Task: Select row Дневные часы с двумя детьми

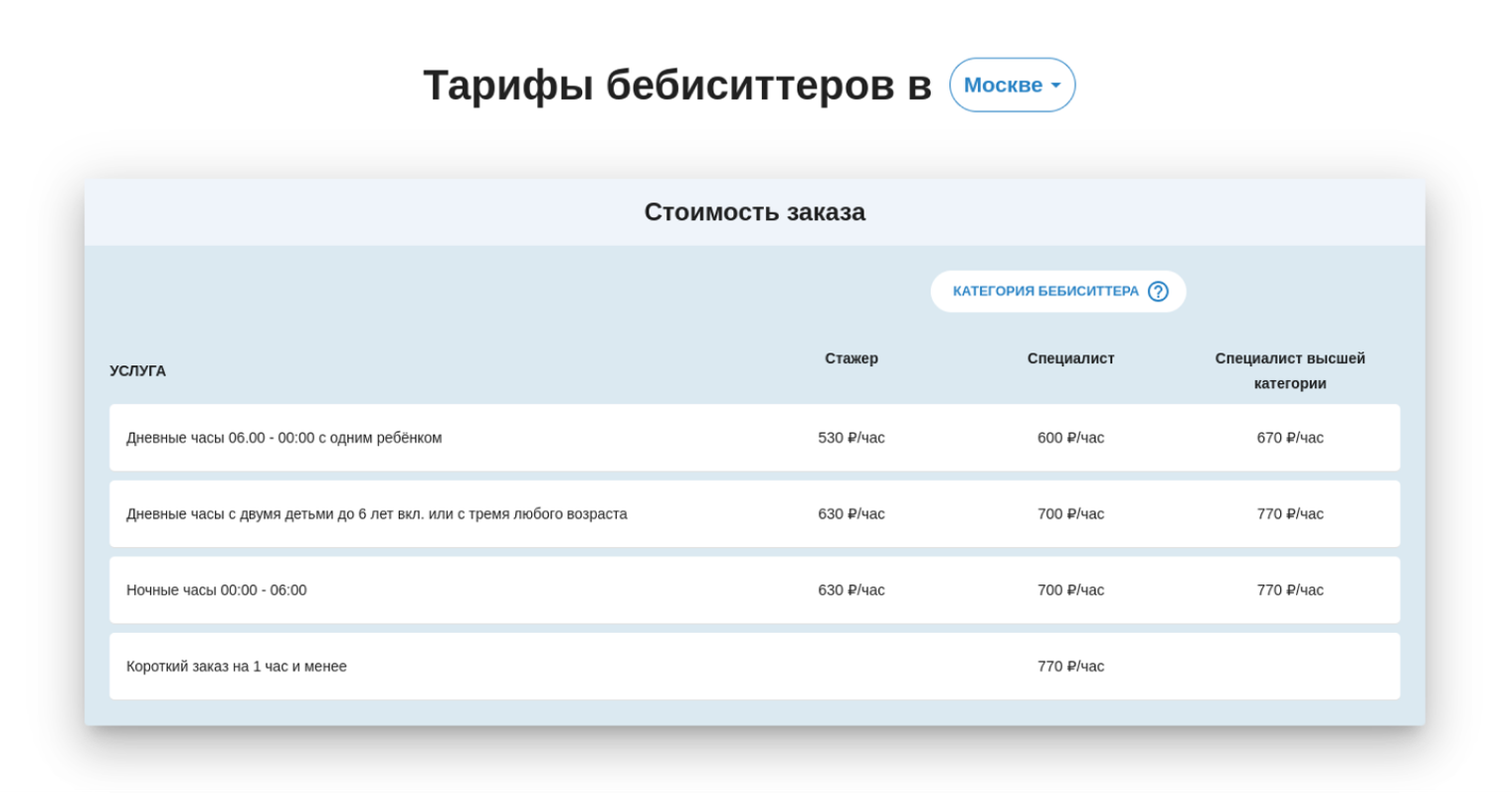Action: pos(755,513)
